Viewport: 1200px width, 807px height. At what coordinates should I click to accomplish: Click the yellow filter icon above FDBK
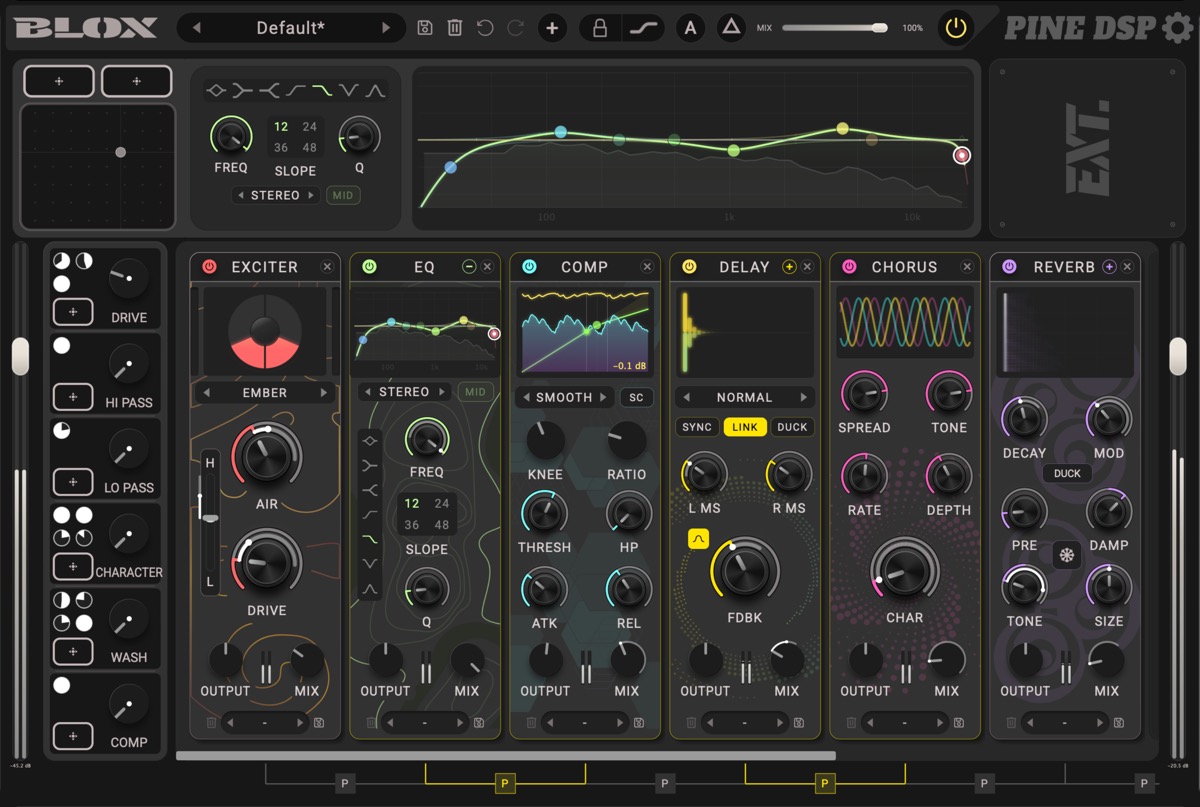[x=698, y=540]
